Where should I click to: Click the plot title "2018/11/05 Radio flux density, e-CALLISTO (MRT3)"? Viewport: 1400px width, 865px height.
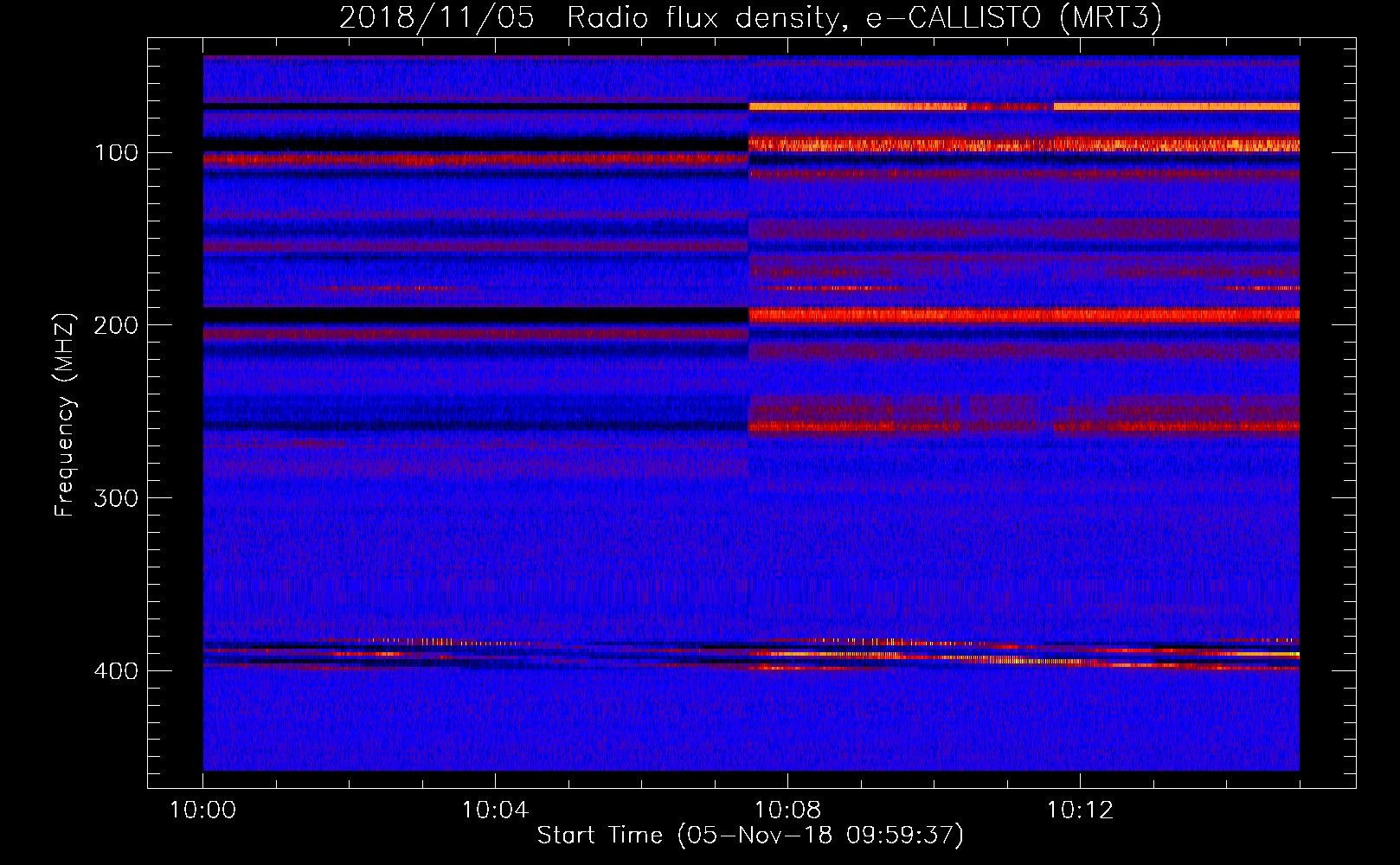750,18
